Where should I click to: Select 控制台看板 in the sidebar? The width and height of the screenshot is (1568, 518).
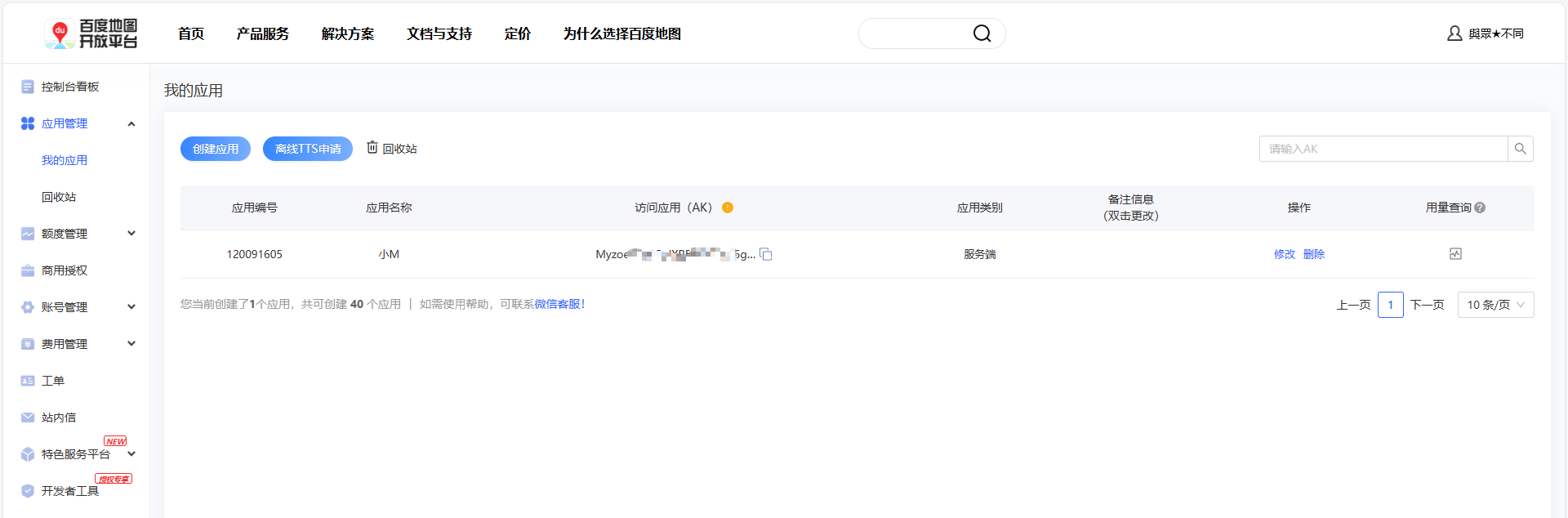[x=70, y=87]
